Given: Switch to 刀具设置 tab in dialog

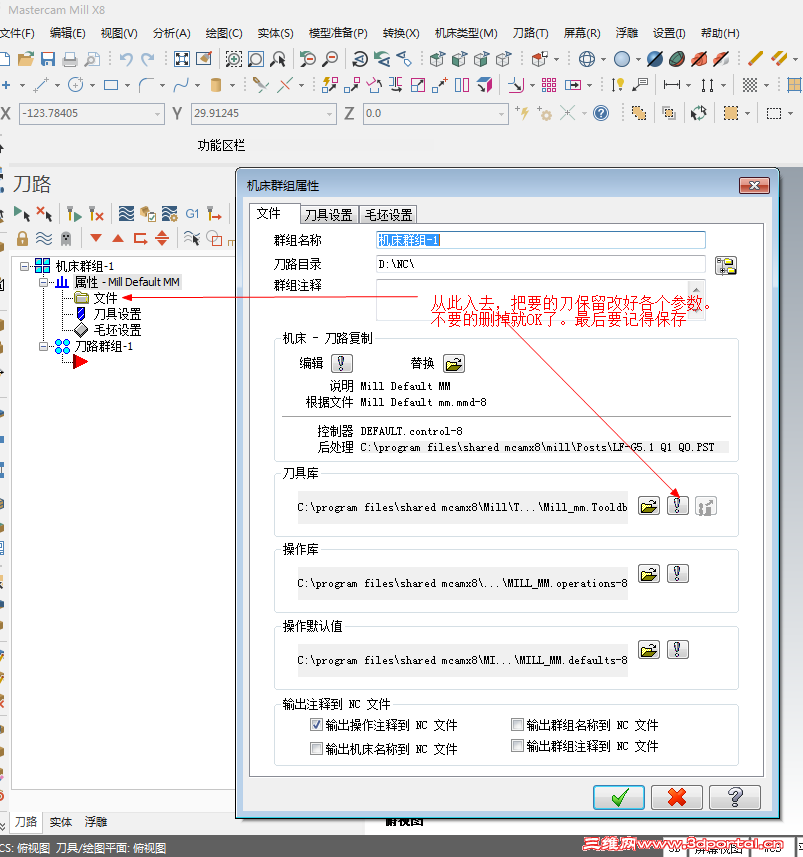Looking at the screenshot, I should (329, 215).
